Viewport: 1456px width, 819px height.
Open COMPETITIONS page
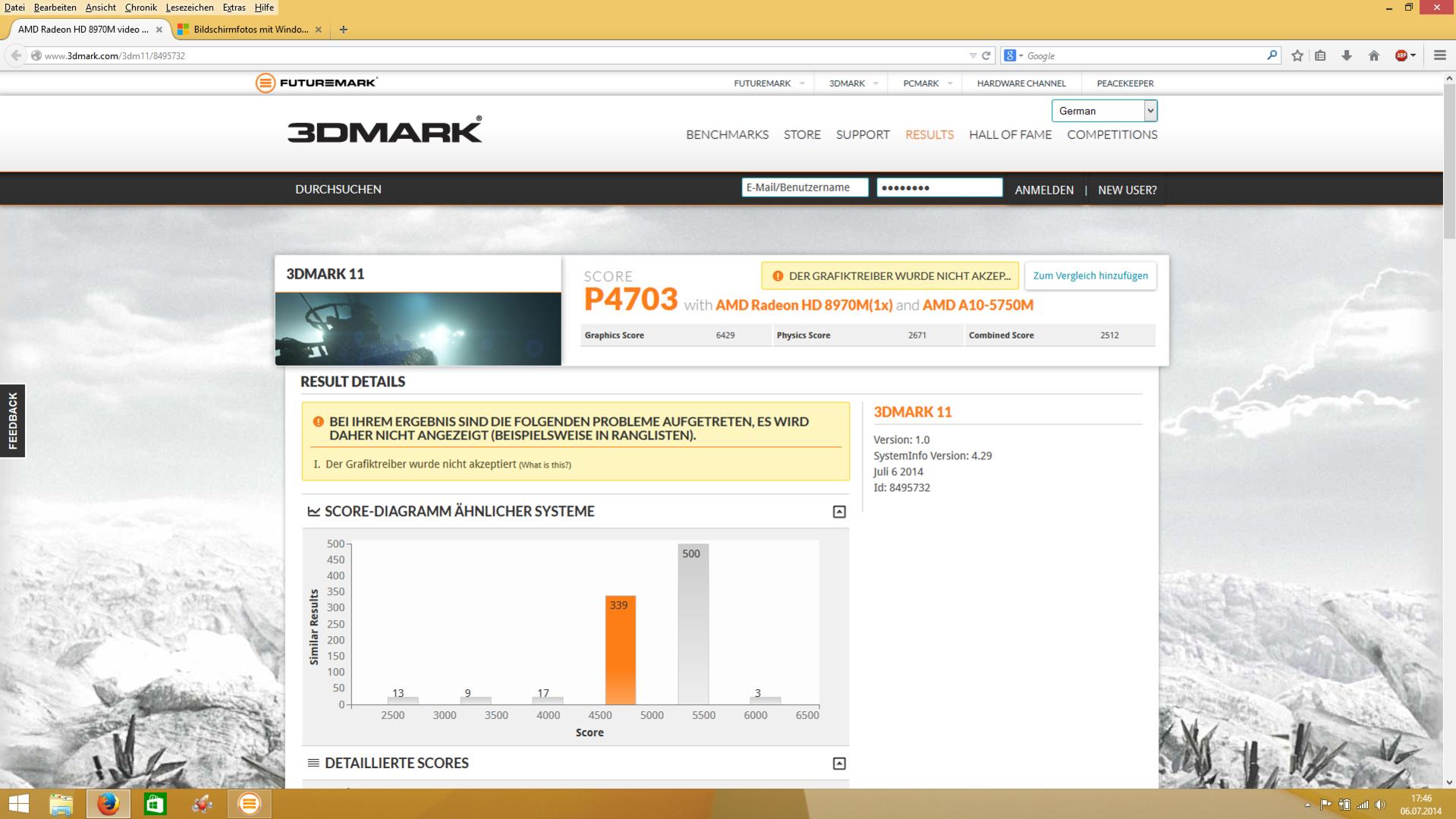pyautogui.click(x=1112, y=134)
